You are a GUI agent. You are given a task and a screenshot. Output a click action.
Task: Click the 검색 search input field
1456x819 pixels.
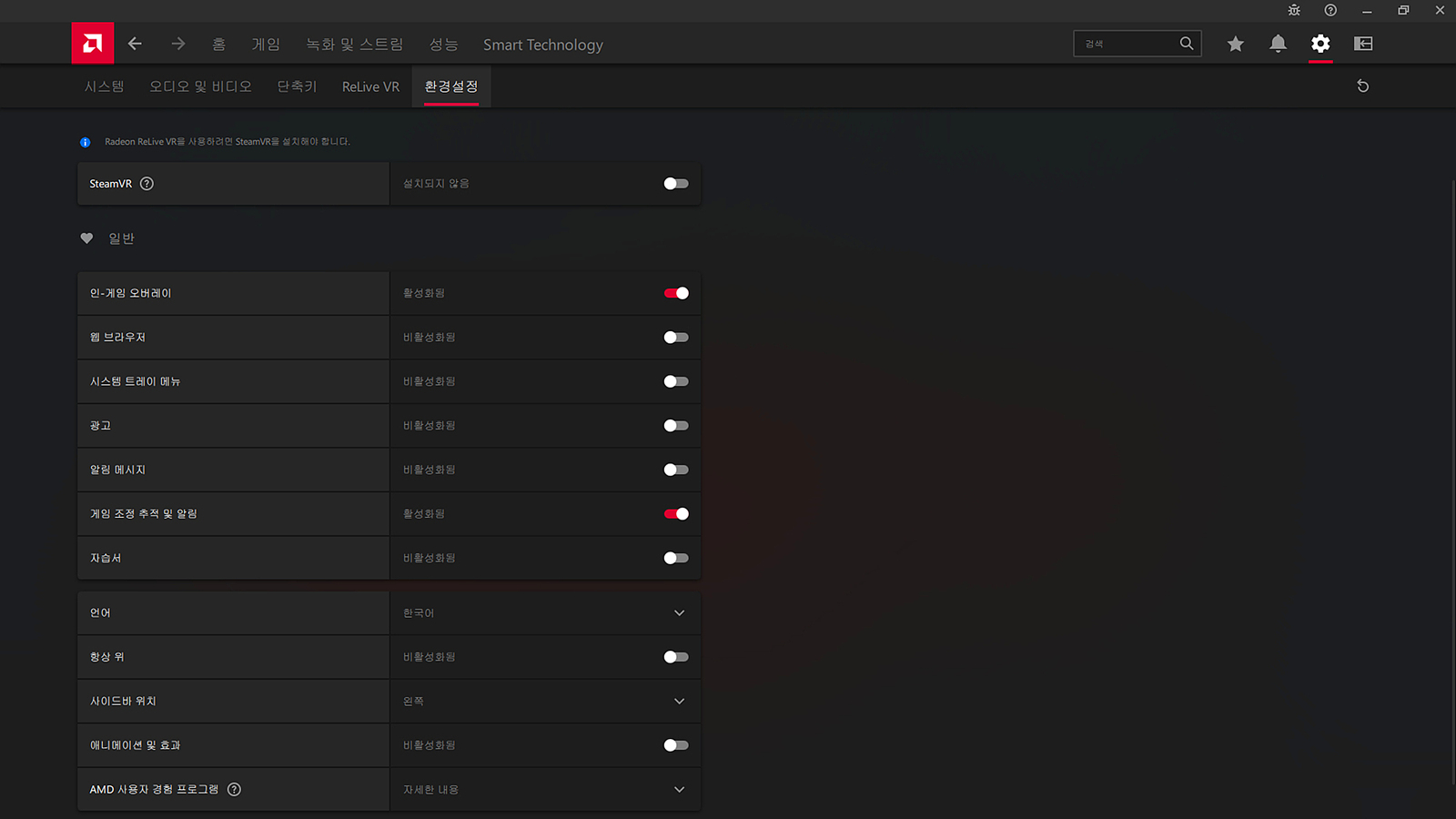[1127, 44]
